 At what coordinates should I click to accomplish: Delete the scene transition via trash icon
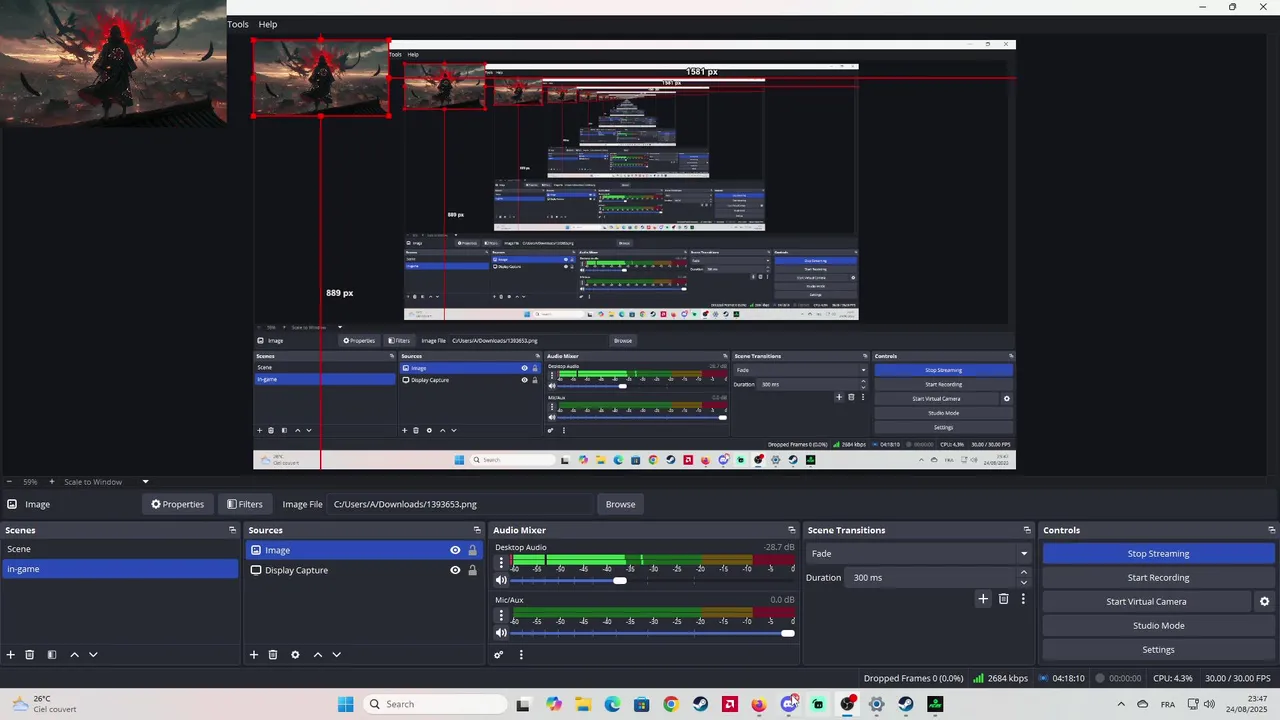(x=1004, y=599)
